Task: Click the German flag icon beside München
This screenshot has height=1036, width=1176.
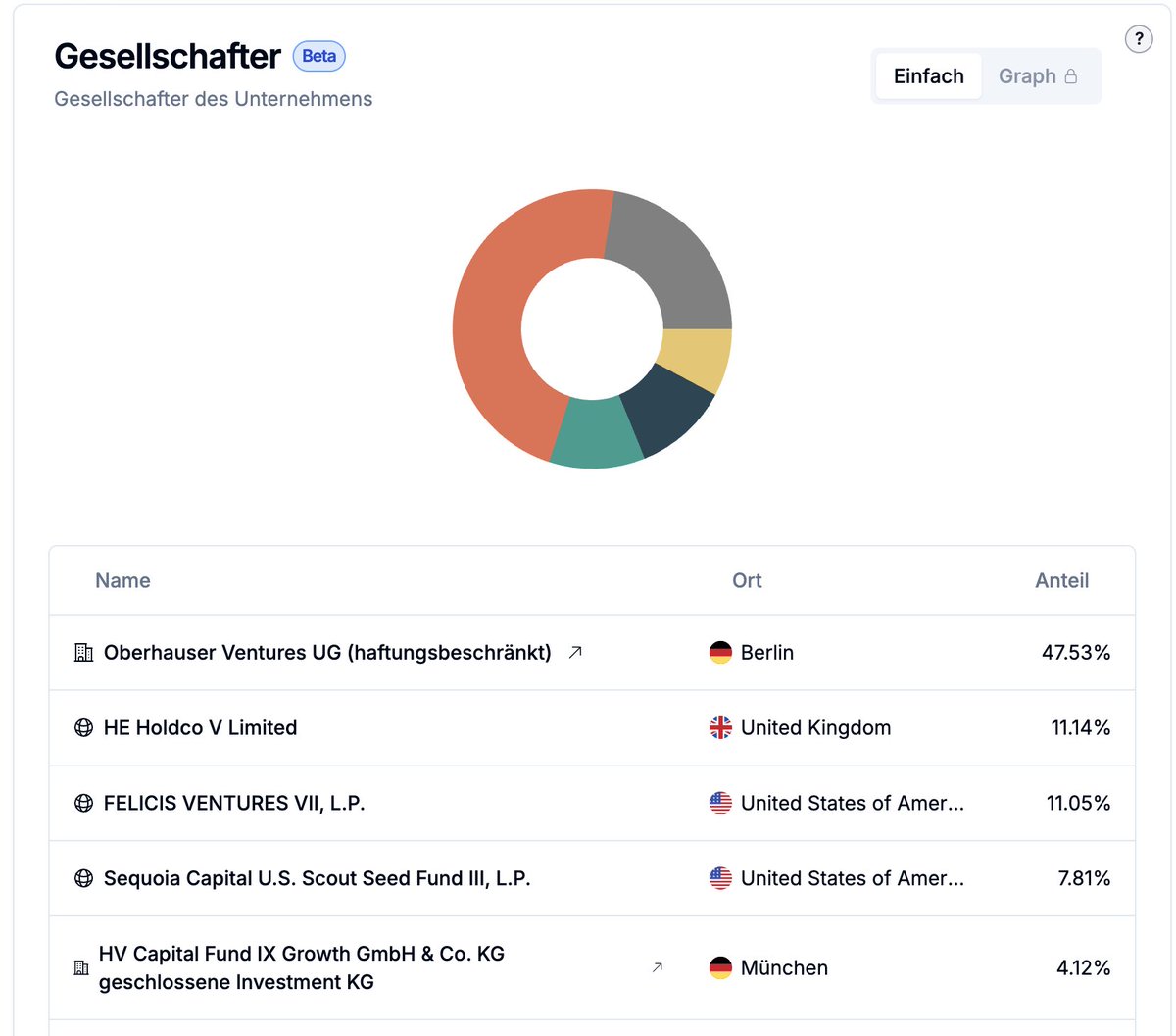Action: point(720,967)
